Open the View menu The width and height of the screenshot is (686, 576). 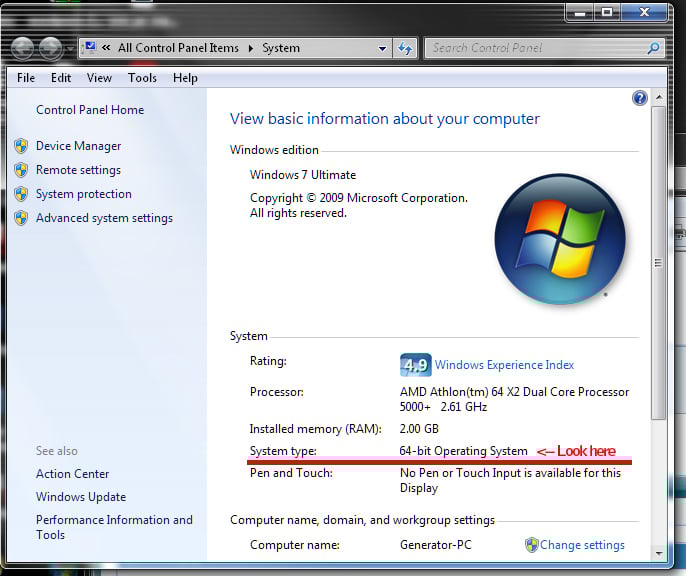pyautogui.click(x=99, y=78)
